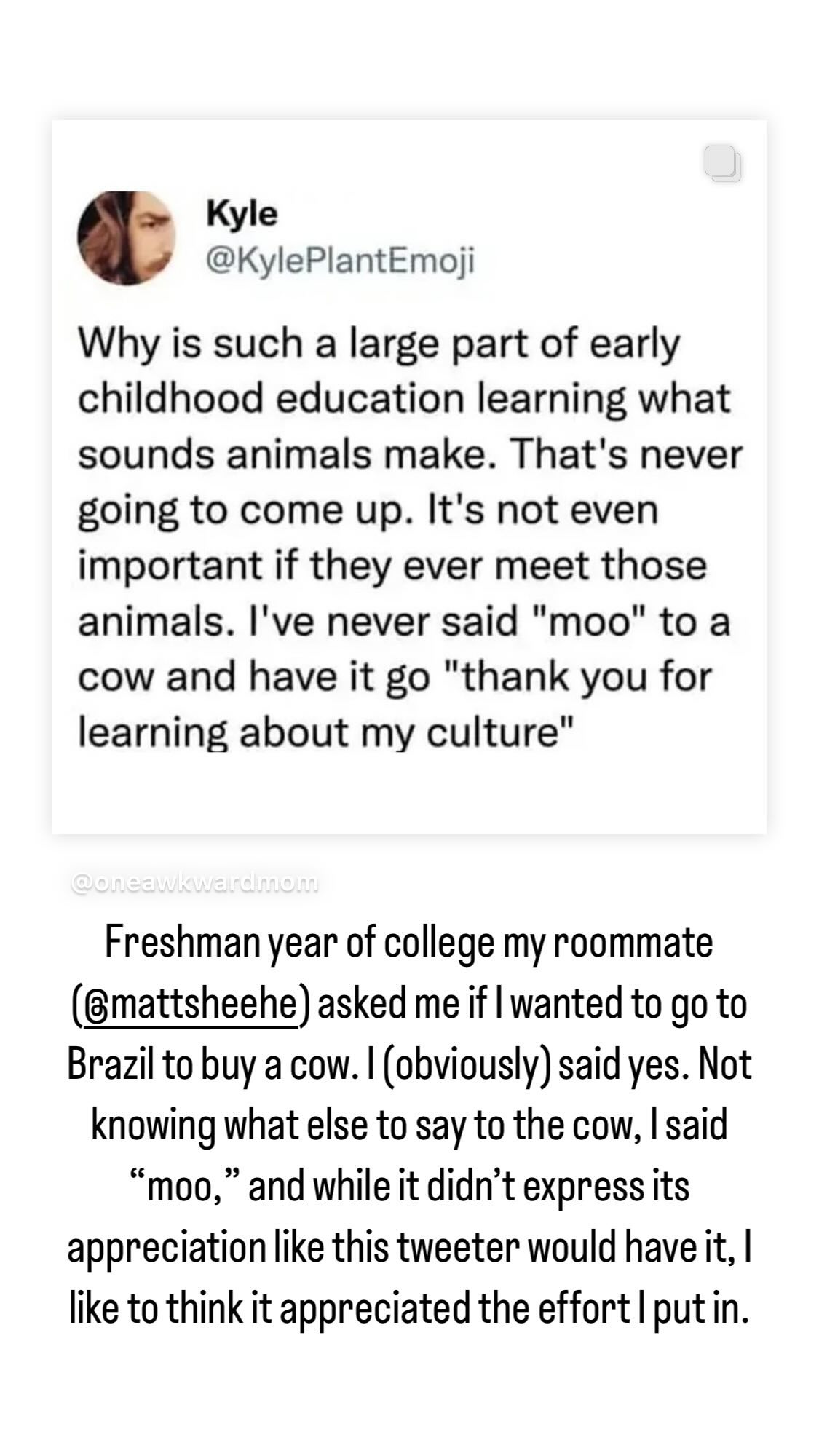Click the caption line starting "knowing what else"
The image size is (819, 1456).
coord(408,1126)
